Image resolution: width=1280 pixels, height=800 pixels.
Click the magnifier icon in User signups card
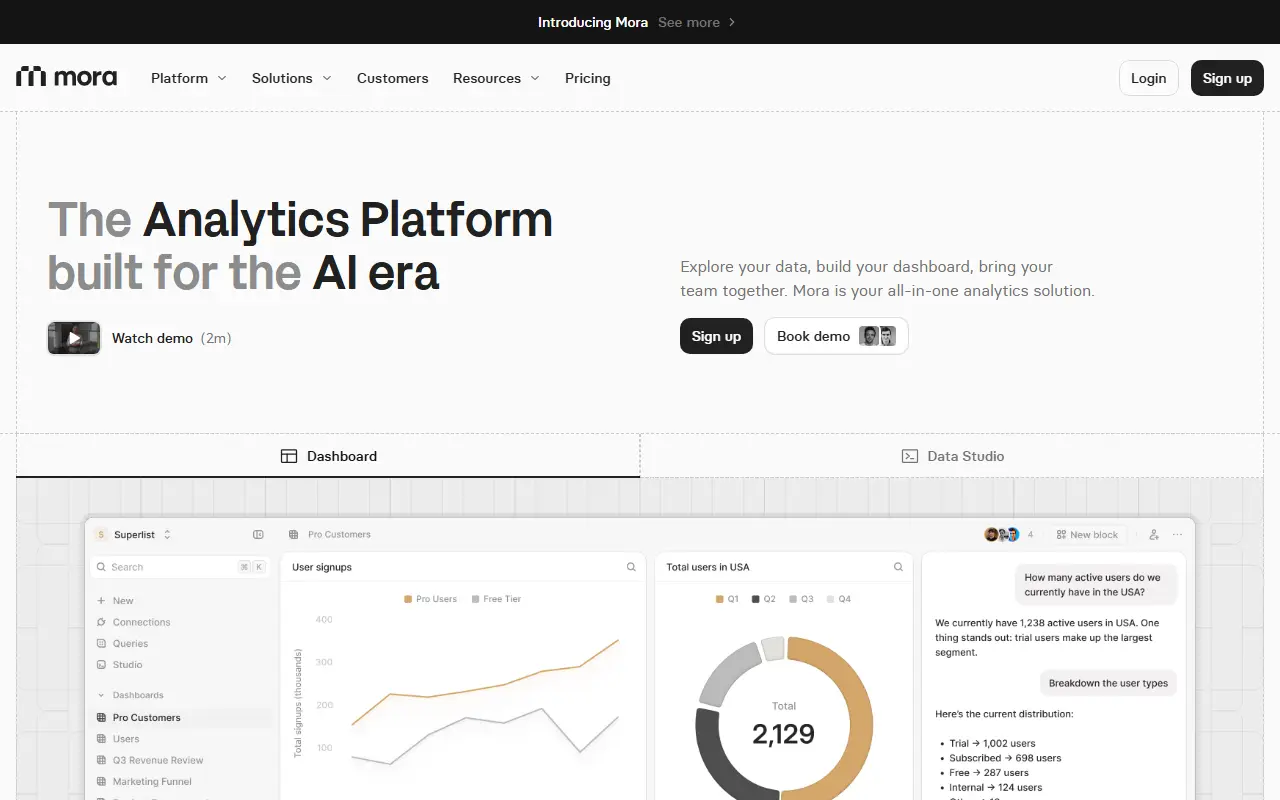(x=631, y=567)
